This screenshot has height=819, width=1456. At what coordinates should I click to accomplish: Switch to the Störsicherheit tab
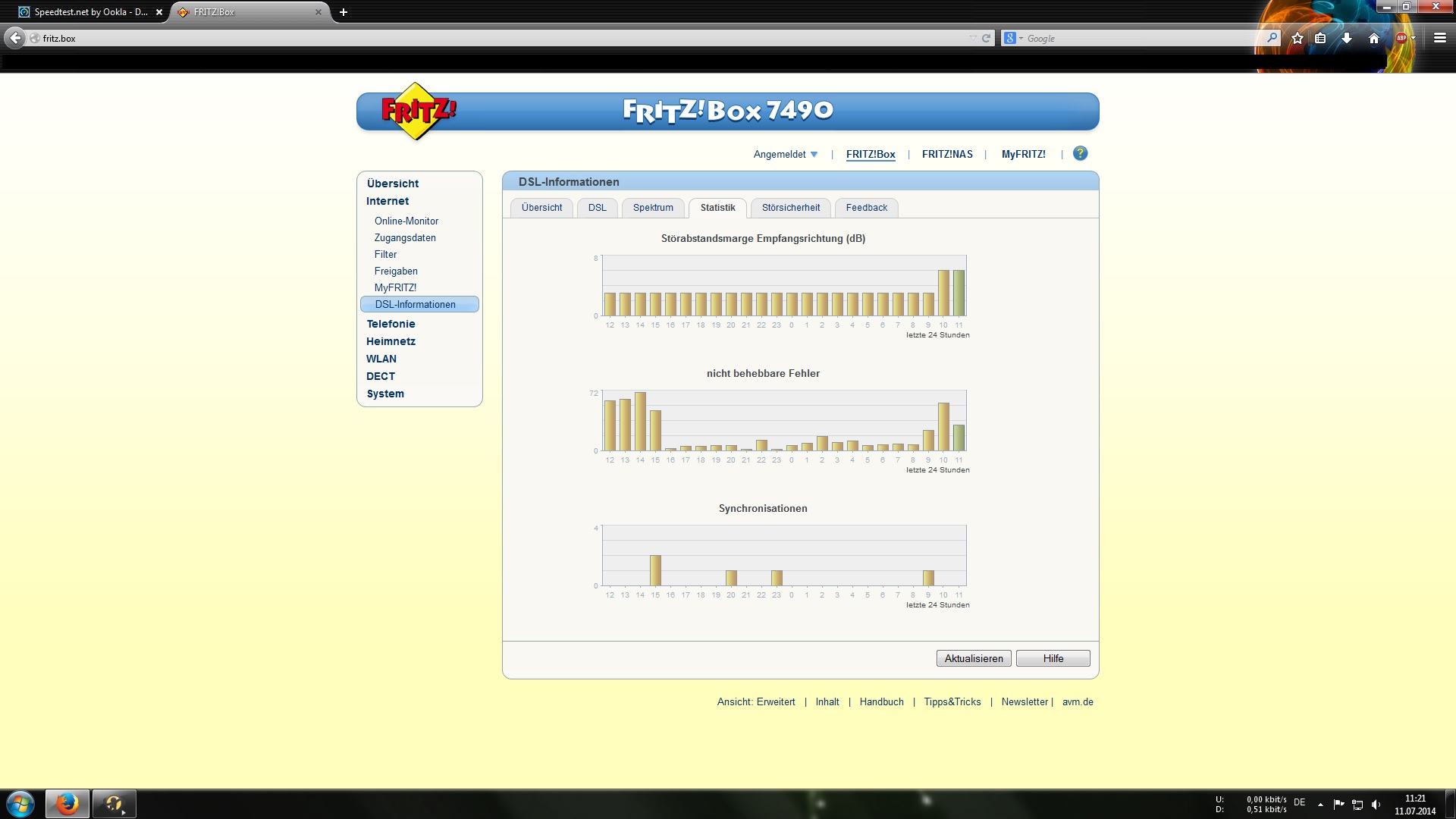(x=790, y=208)
